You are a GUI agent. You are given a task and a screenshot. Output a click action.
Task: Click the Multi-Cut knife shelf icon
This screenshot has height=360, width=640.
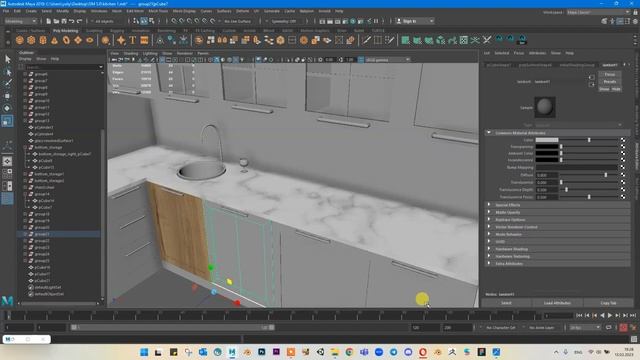[x=367, y=40]
